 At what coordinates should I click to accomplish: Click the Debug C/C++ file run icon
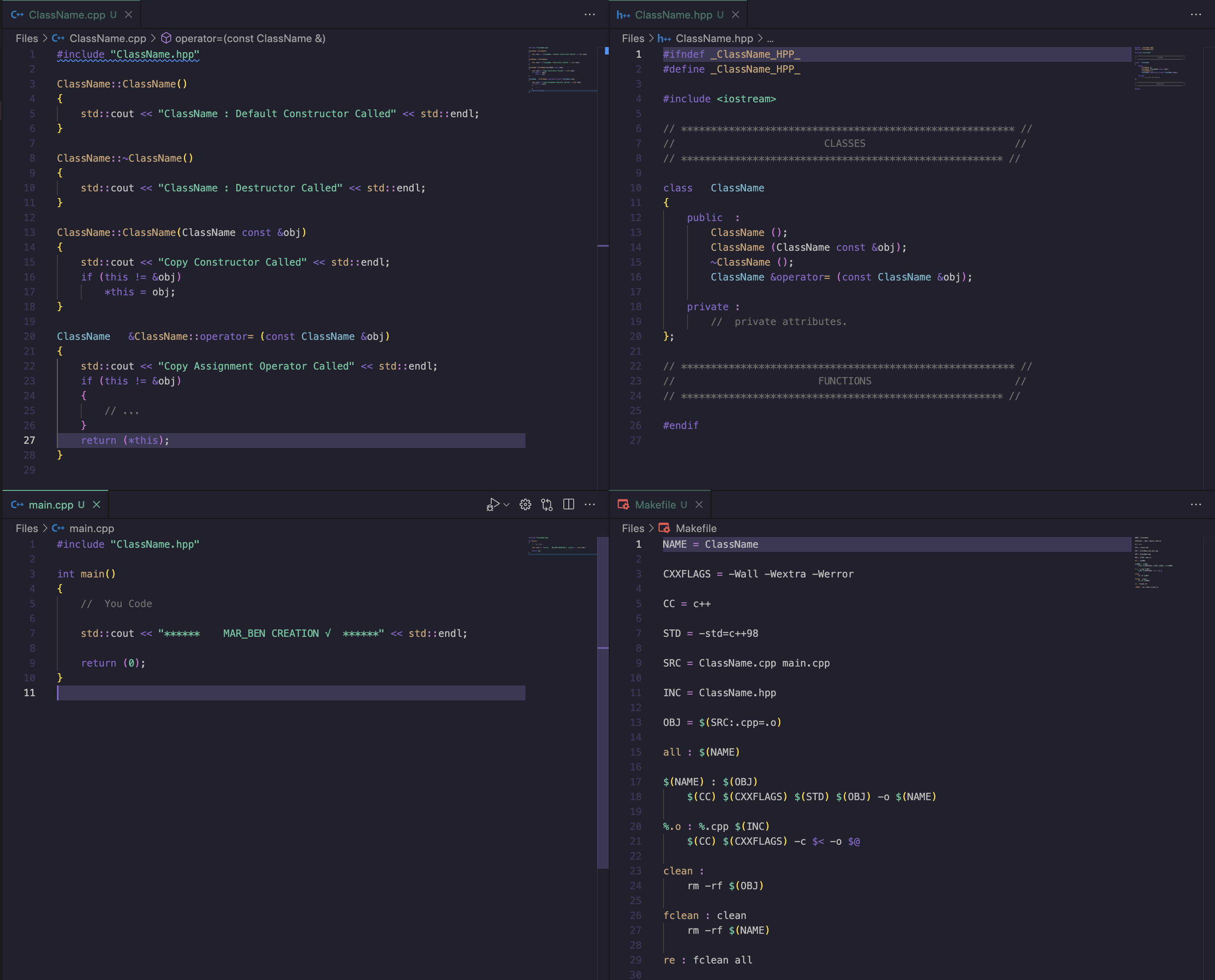pos(493,504)
